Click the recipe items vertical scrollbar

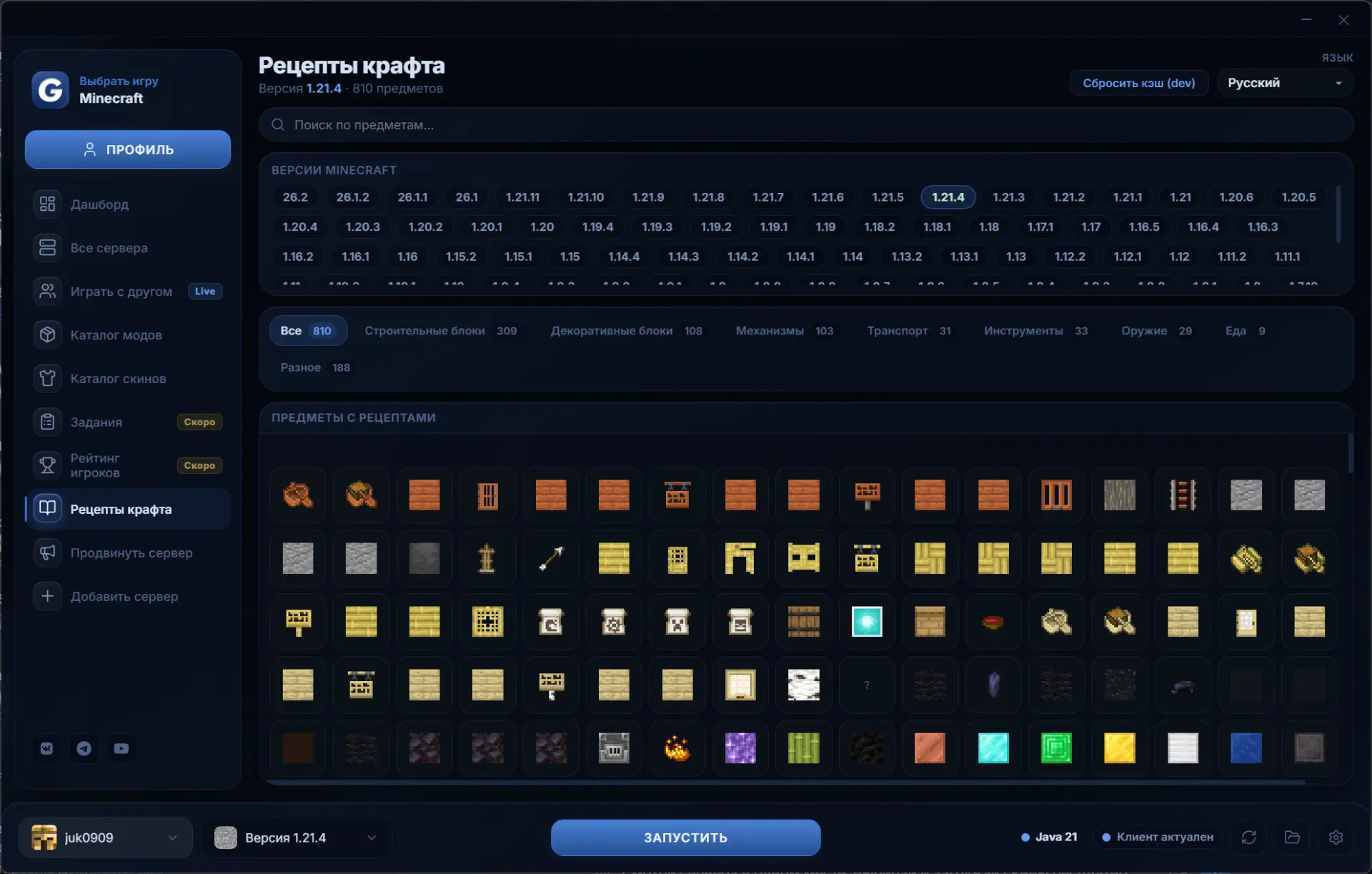(1350, 452)
